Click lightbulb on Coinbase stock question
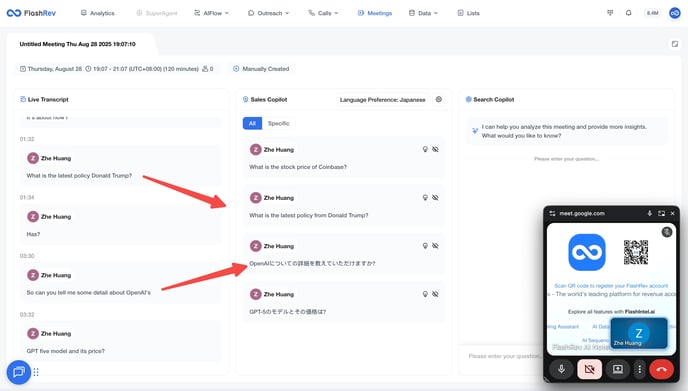The width and height of the screenshot is (688, 391). (425, 149)
